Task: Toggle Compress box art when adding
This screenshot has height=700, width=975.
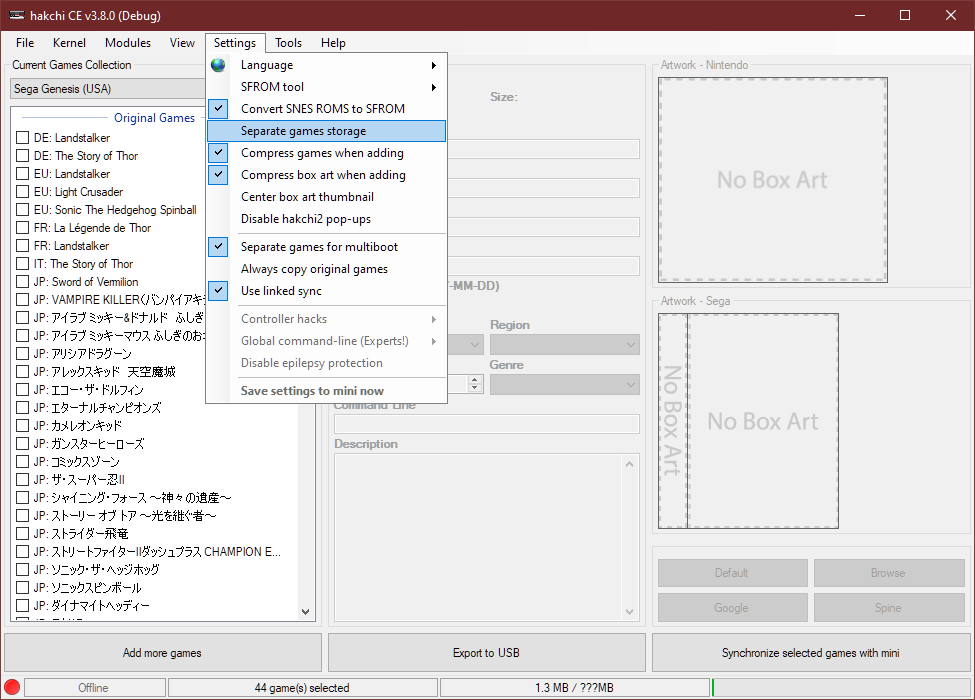Action: pos(218,175)
